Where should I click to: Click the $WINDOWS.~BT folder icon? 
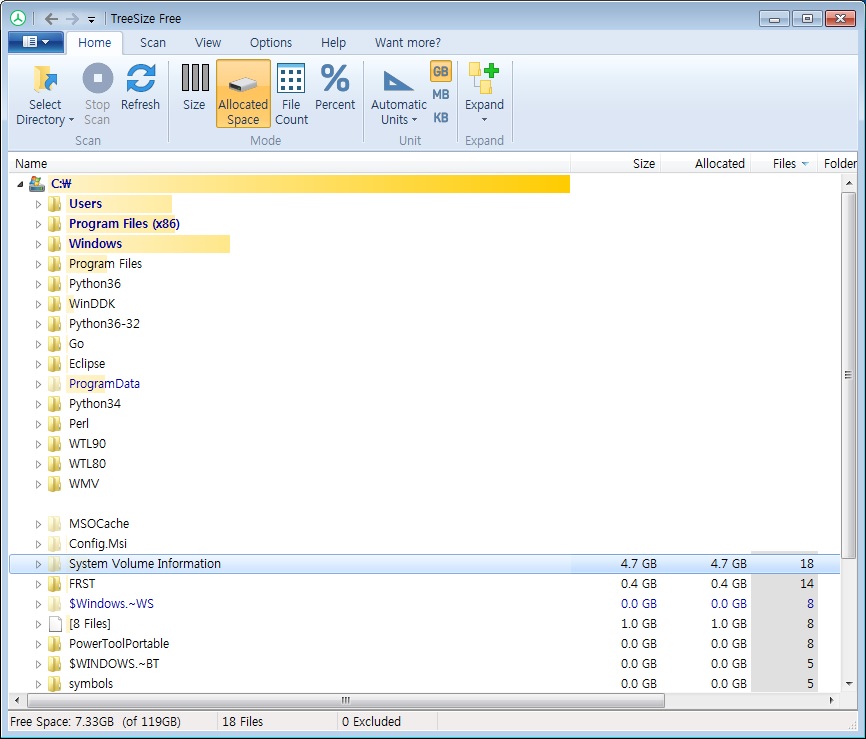[x=55, y=663]
